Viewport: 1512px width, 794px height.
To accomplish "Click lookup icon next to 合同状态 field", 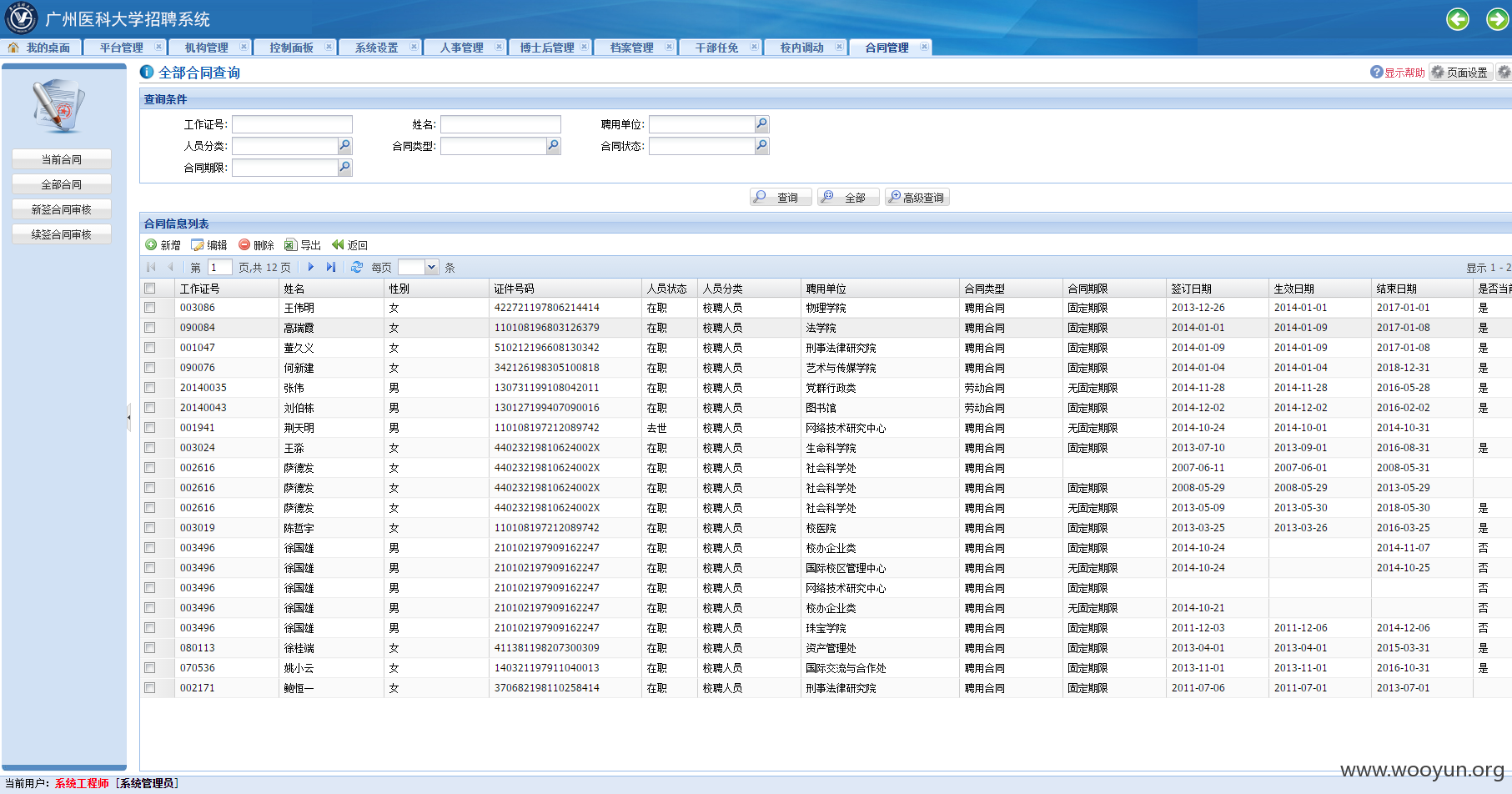I will coord(761,145).
